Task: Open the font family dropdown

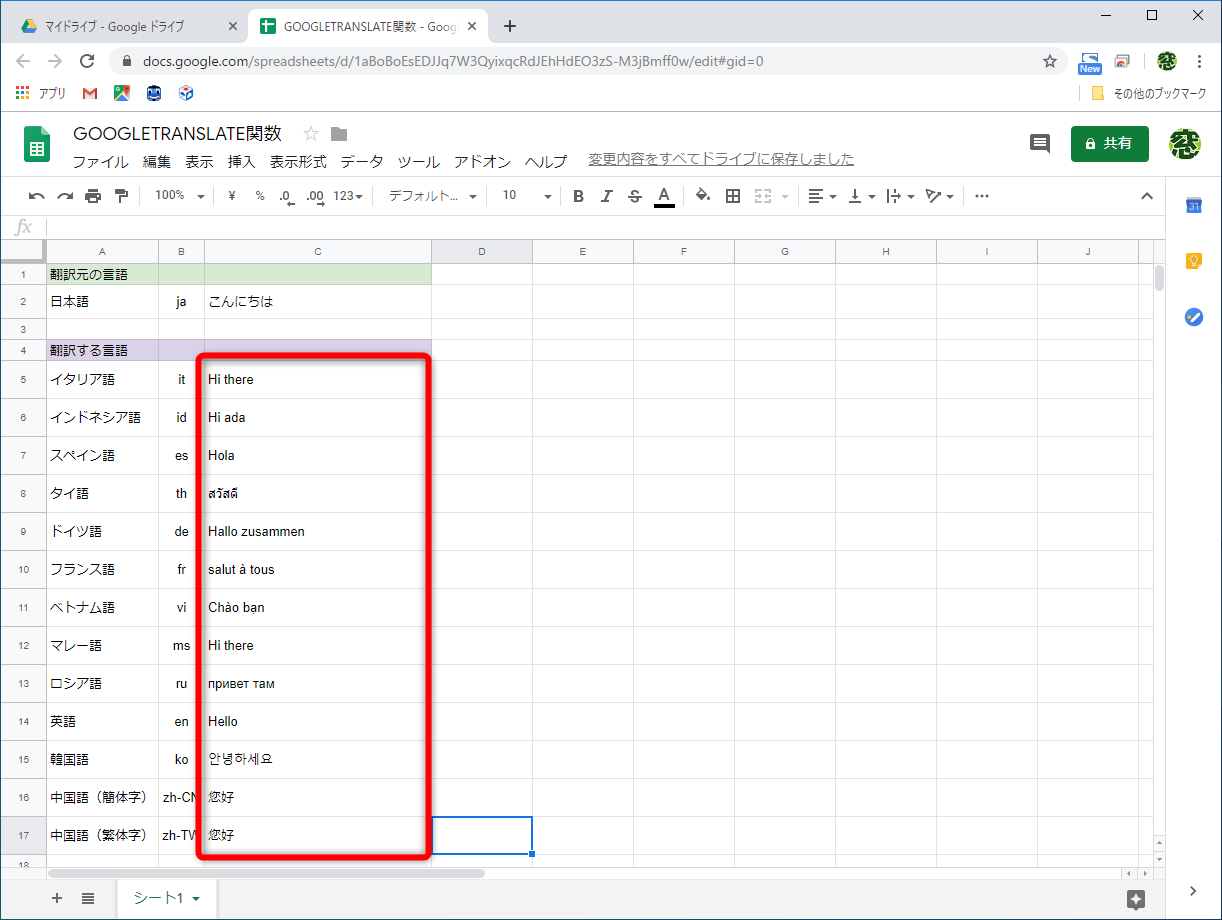Action: pos(433,196)
